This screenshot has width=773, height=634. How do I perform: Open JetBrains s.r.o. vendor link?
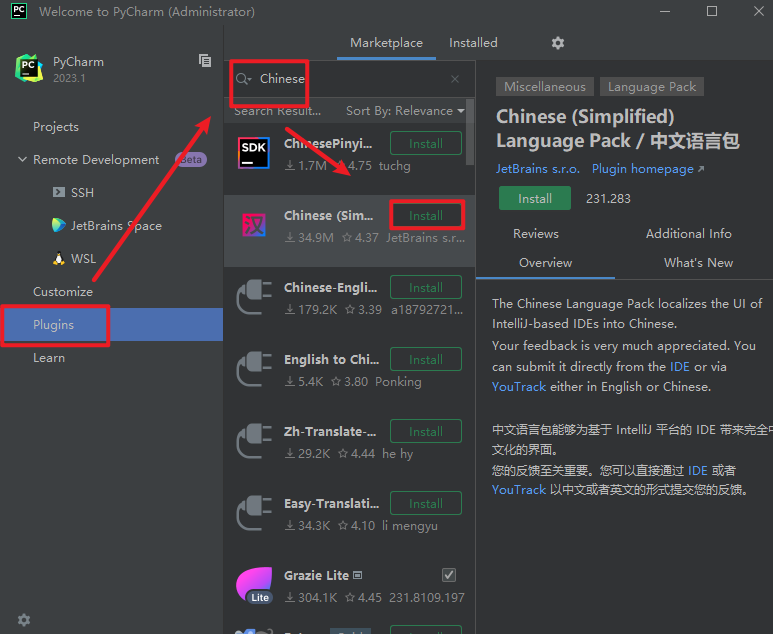[537, 169]
